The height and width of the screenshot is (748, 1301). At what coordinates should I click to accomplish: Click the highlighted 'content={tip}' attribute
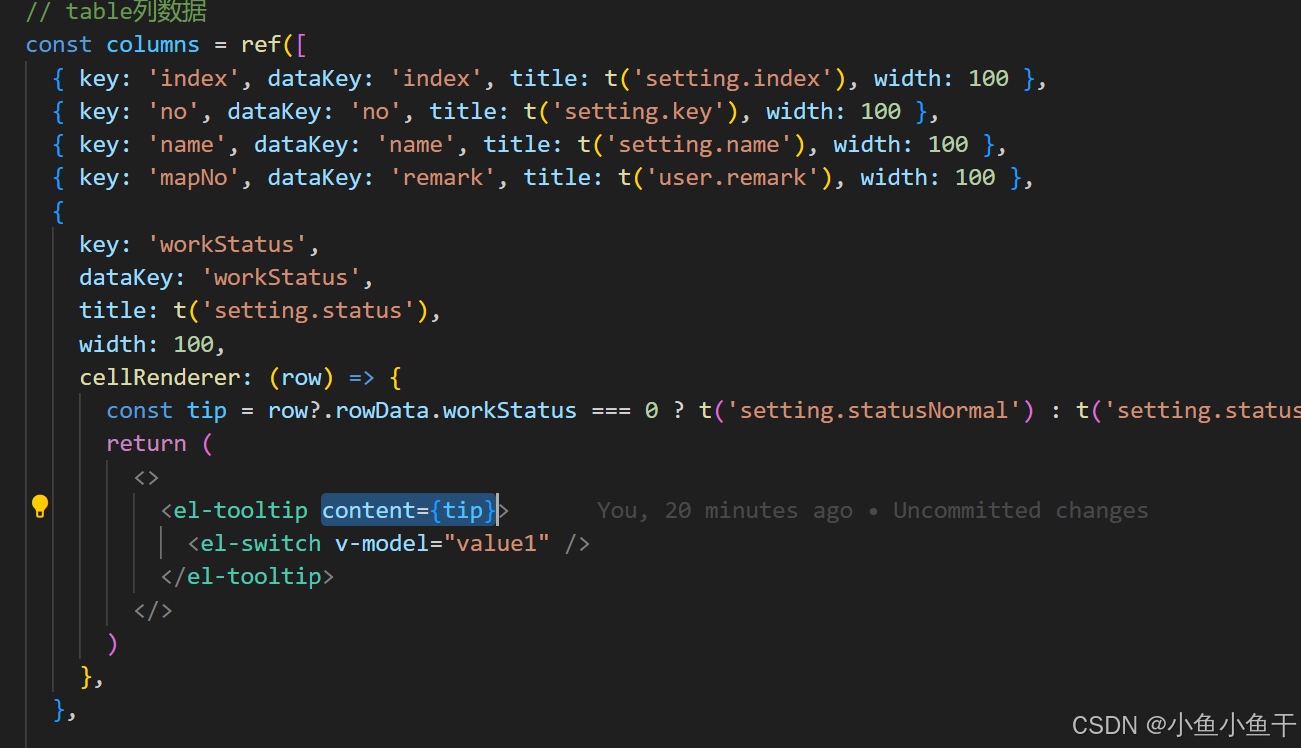pos(409,510)
